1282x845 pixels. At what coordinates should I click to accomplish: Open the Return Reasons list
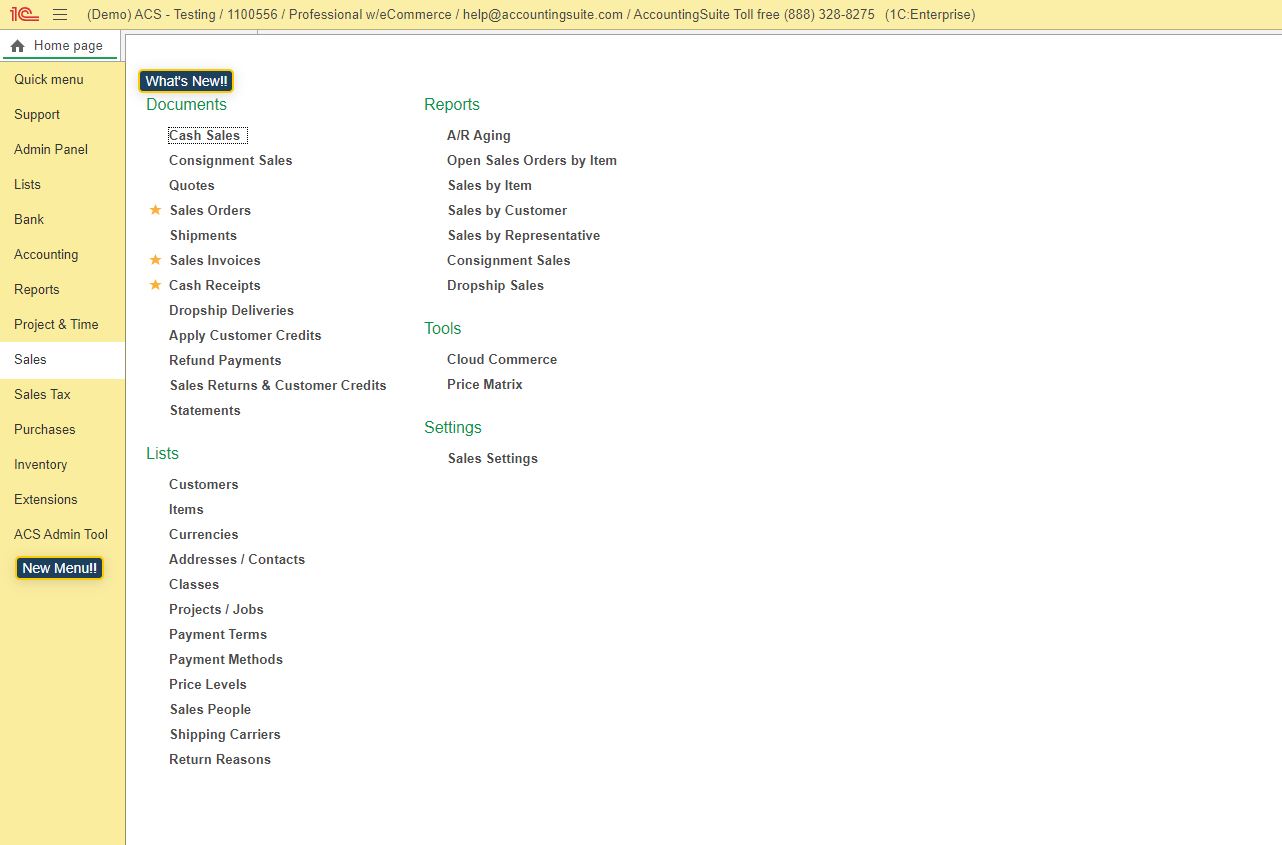click(220, 760)
